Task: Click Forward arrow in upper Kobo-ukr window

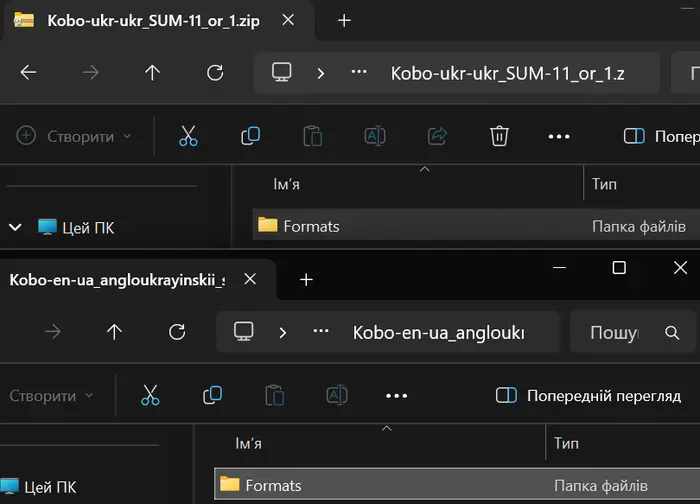Action: pos(91,72)
